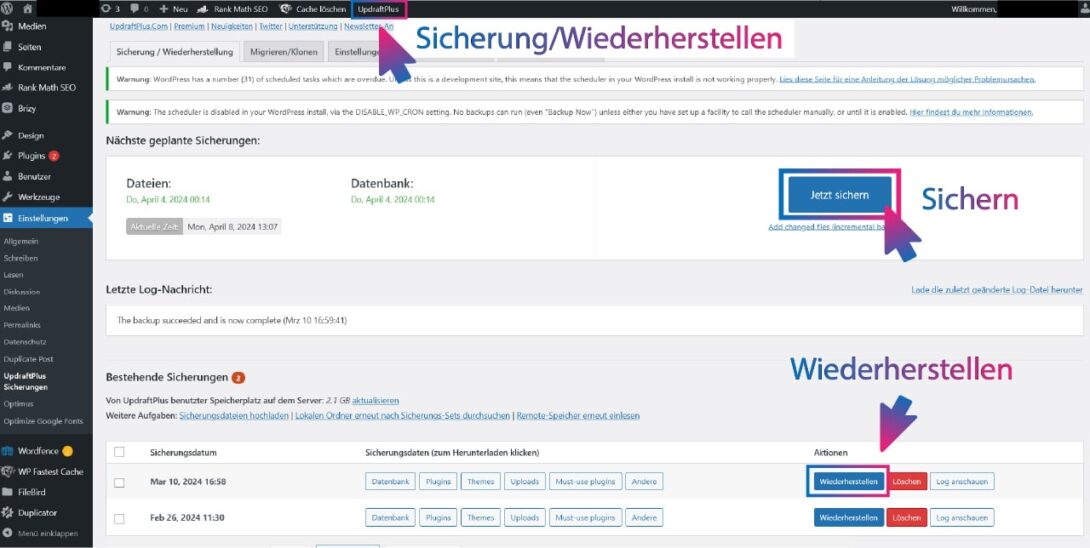The width and height of the screenshot is (1090, 548).
Task: Open pending updates icon showing 3
Action: click(x=111, y=9)
